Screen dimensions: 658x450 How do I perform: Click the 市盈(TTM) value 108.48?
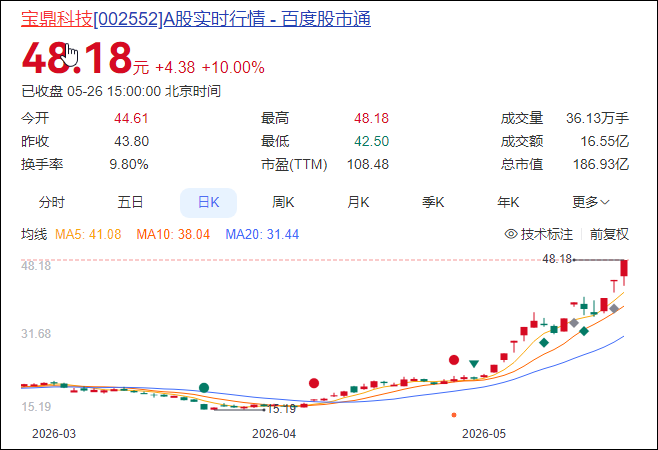point(368,164)
